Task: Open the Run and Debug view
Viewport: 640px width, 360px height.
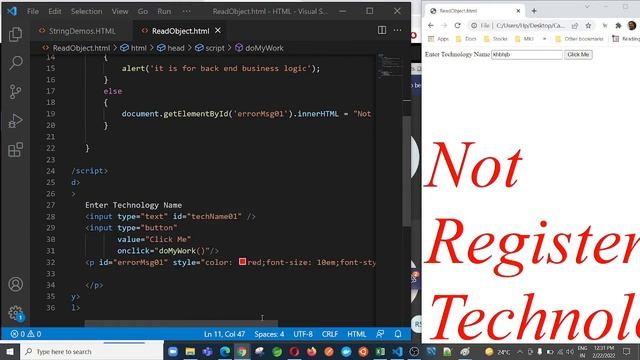Action: (x=16, y=121)
